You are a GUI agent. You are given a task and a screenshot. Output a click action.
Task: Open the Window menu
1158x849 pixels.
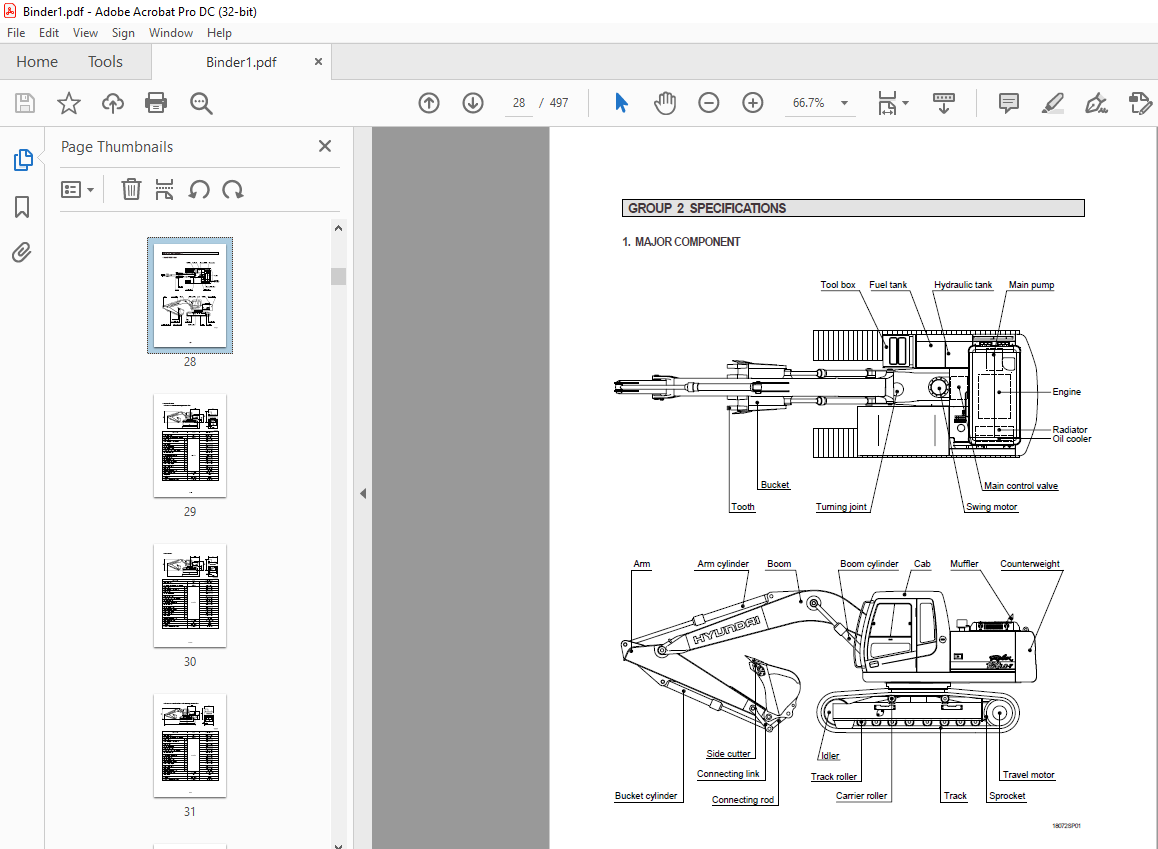pos(171,32)
